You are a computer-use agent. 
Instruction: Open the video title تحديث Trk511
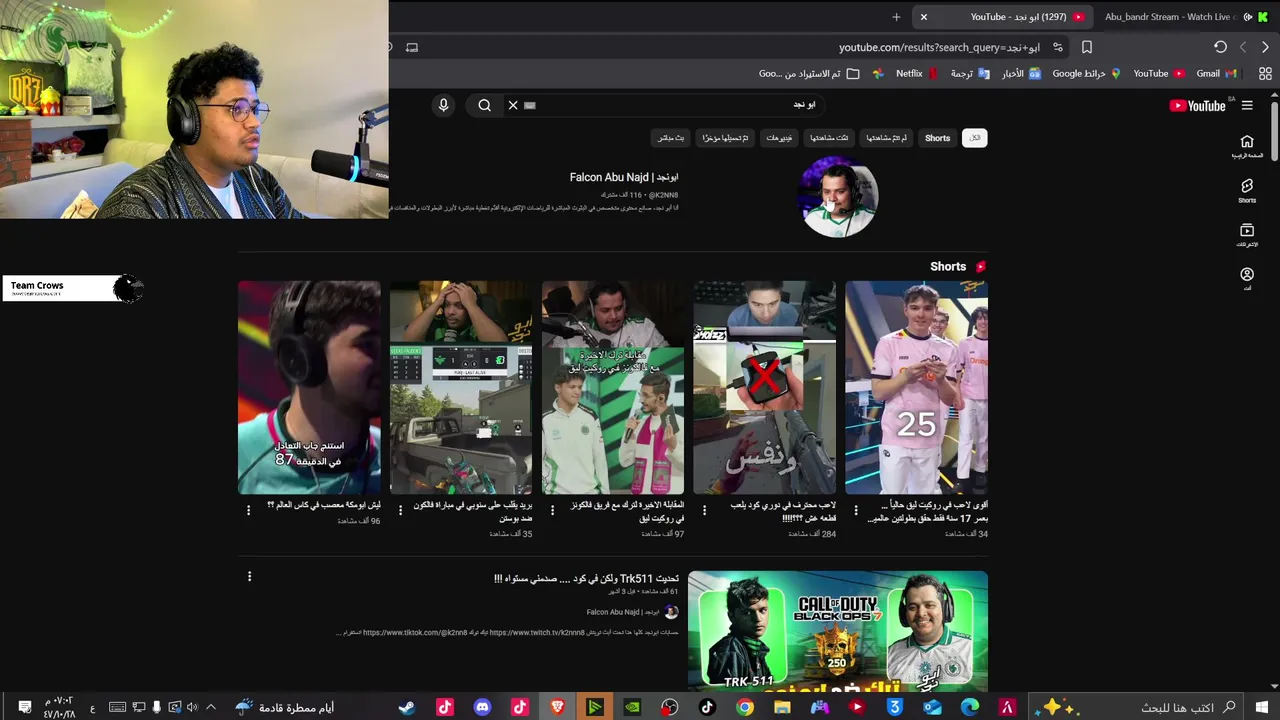pos(586,578)
